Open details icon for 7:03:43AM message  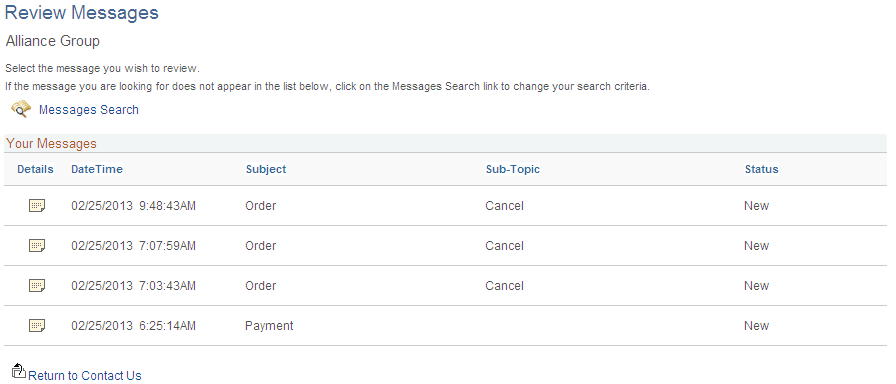[x=37, y=286]
